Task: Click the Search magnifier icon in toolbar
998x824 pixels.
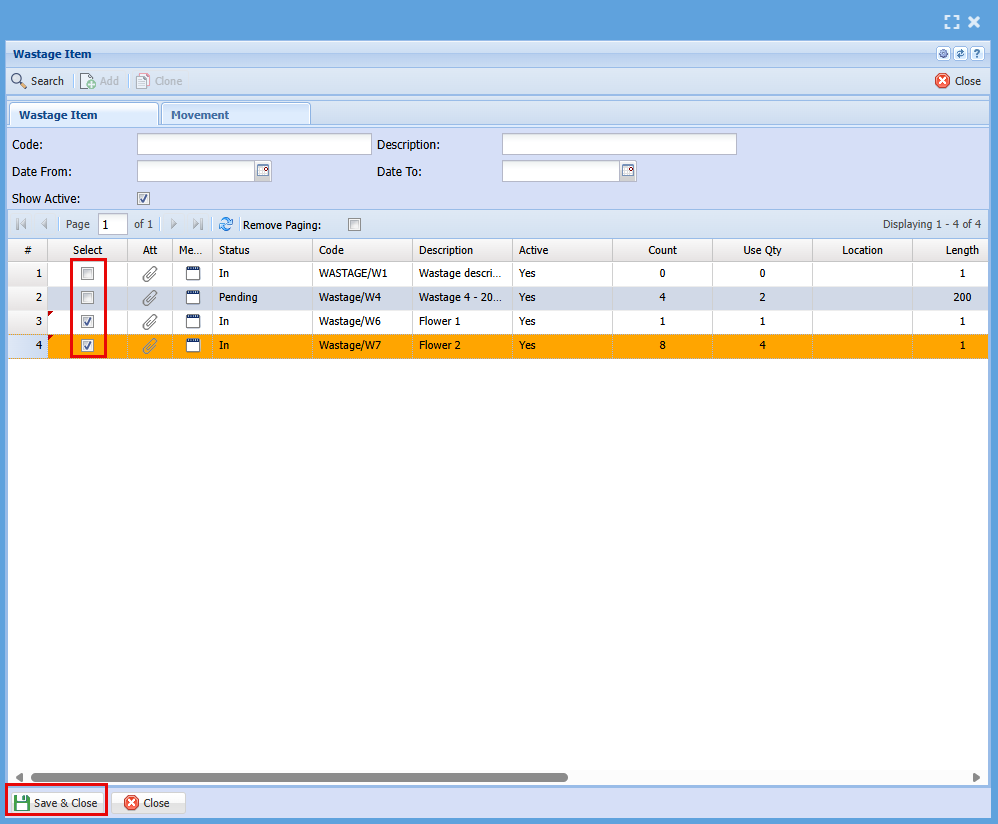Action: click(19, 81)
